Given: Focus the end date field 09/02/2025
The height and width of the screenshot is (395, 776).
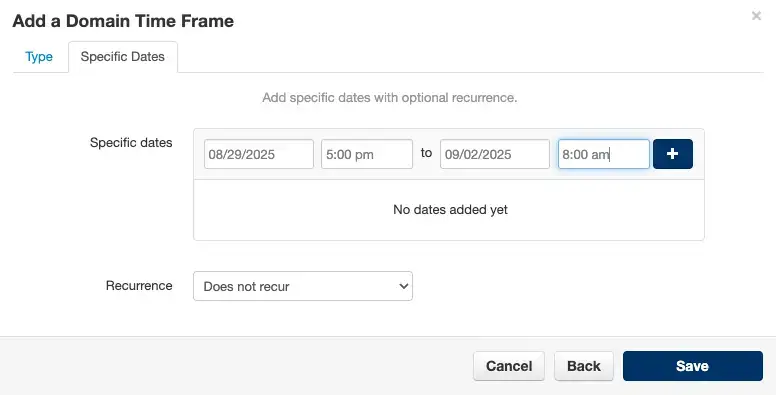Looking at the screenshot, I should tap(495, 154).
